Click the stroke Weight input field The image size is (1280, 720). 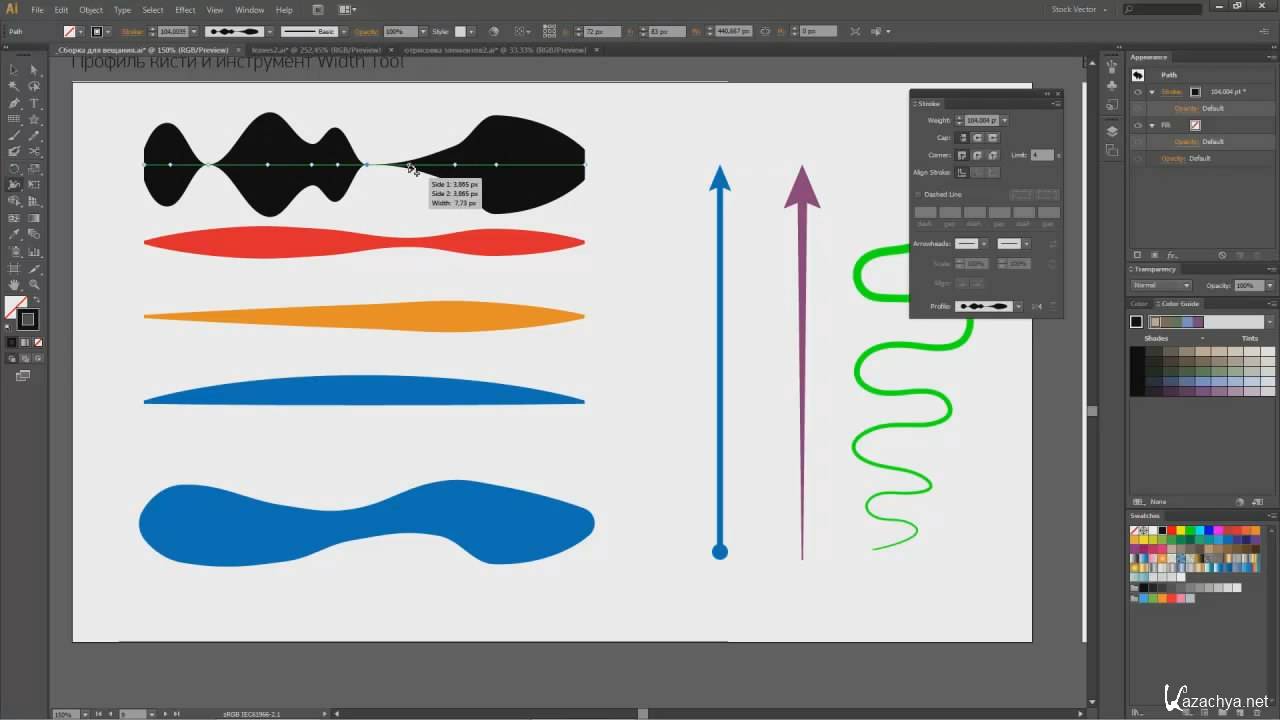click(981, 120)
